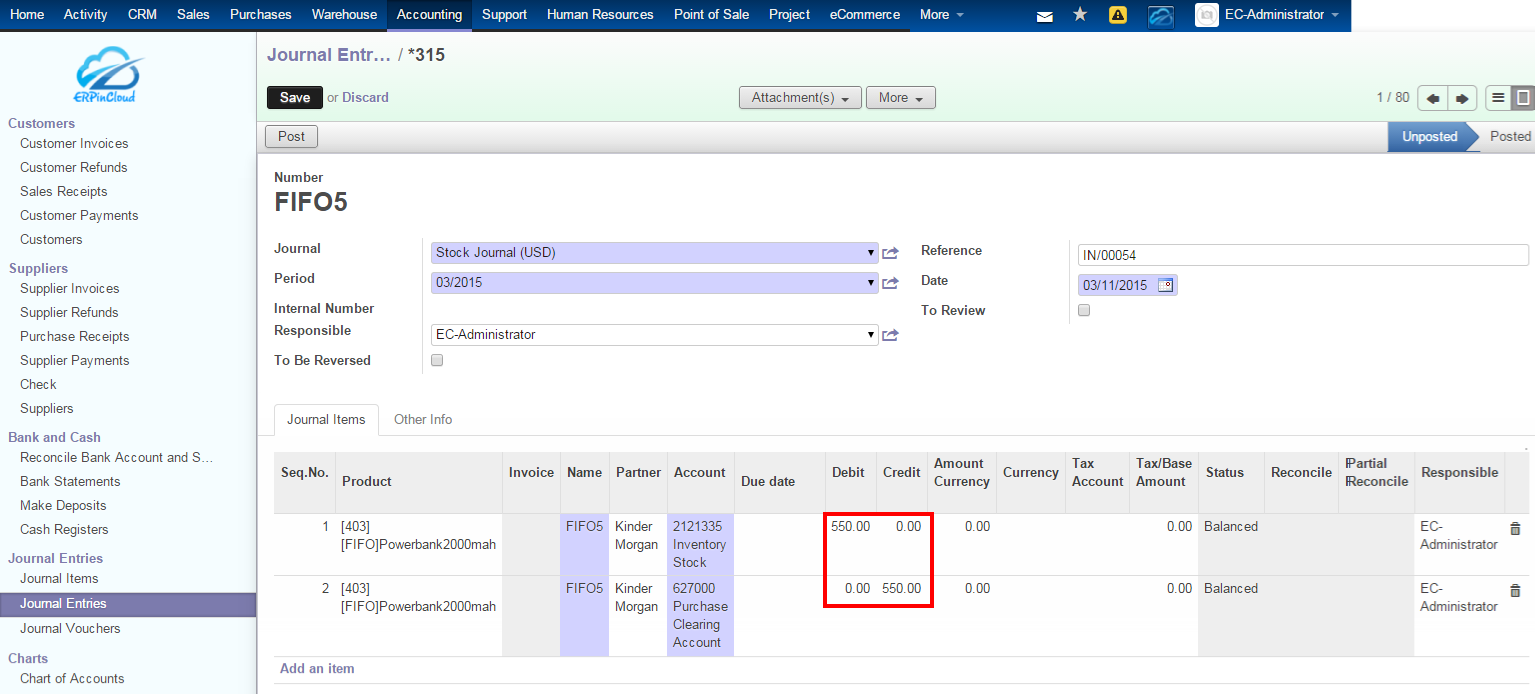Expand the More menu in top navigation
Screen dimensions: 1535x694
point(942,15)
